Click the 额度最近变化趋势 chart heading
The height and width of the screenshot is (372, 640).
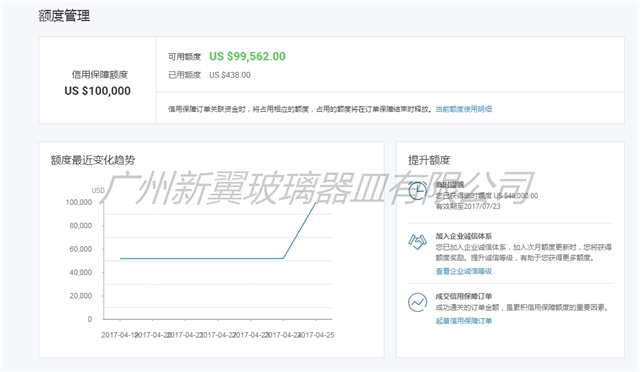(93, 160)
